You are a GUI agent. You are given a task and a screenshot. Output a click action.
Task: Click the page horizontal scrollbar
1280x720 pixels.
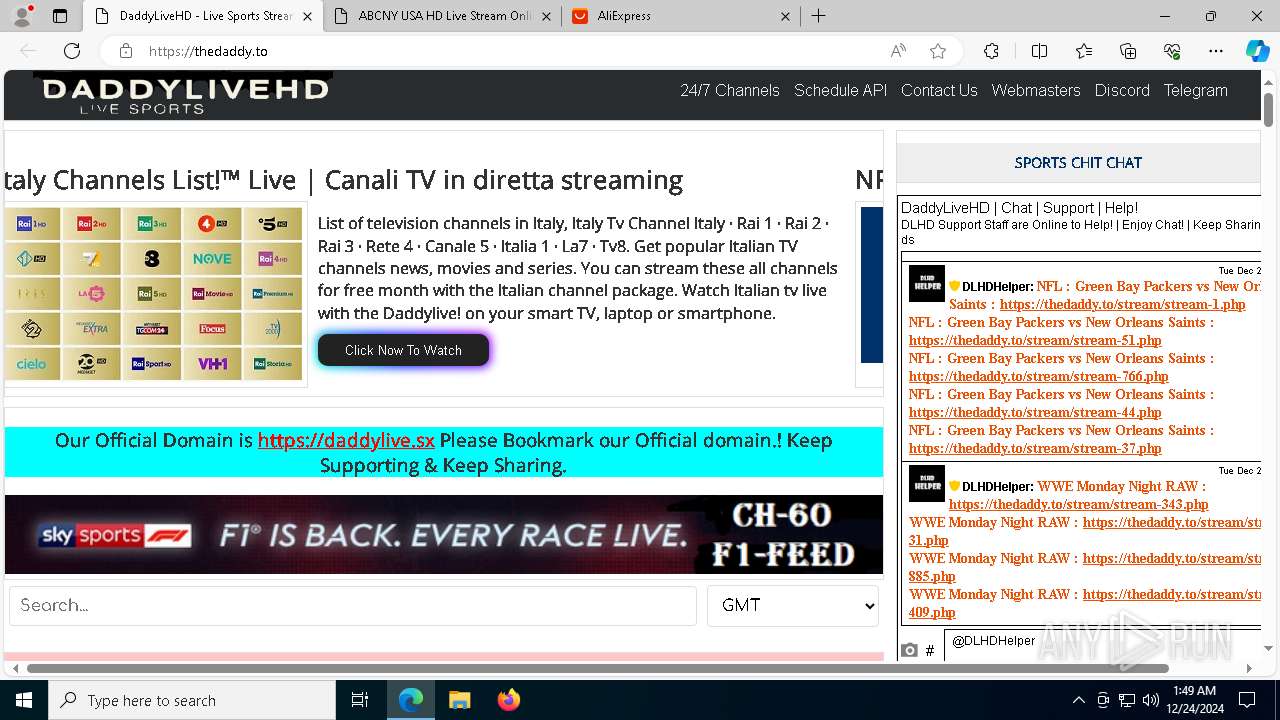coord(597,668)
